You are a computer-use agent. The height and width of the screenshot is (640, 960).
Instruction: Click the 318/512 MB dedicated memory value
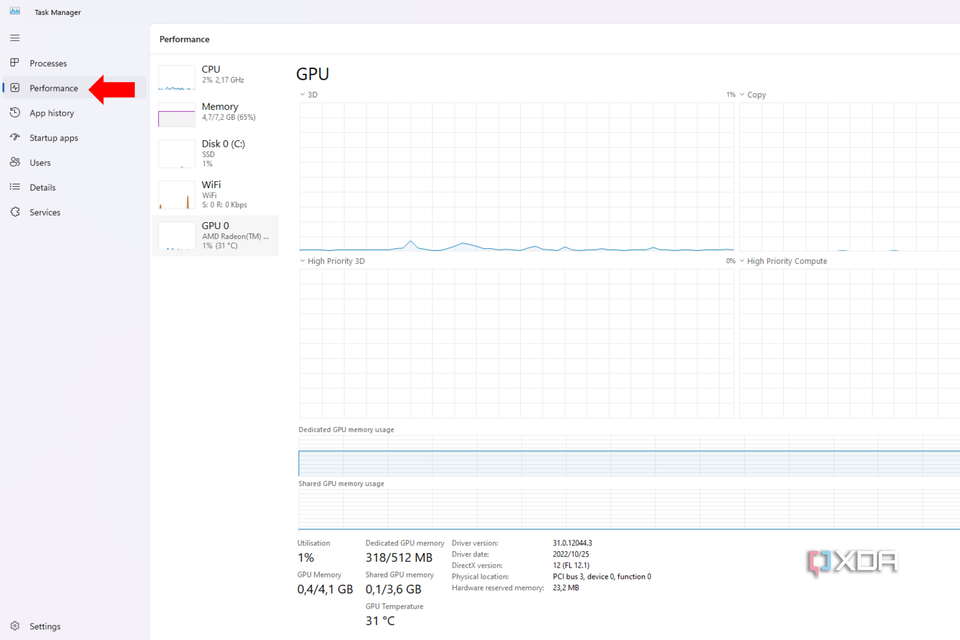(399, 557)
